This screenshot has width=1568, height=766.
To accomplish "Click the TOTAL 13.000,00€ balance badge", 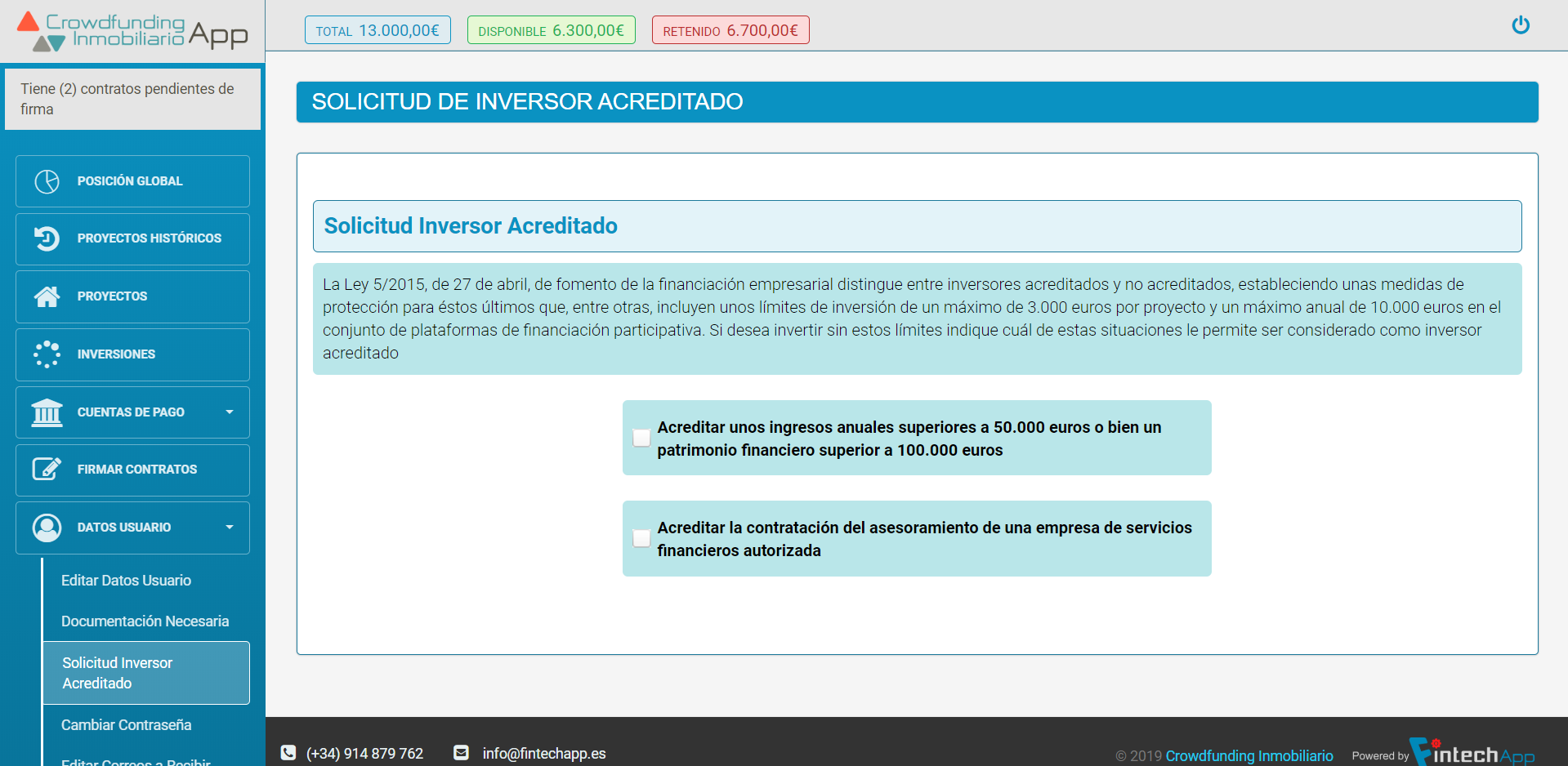I will point(377,30).
